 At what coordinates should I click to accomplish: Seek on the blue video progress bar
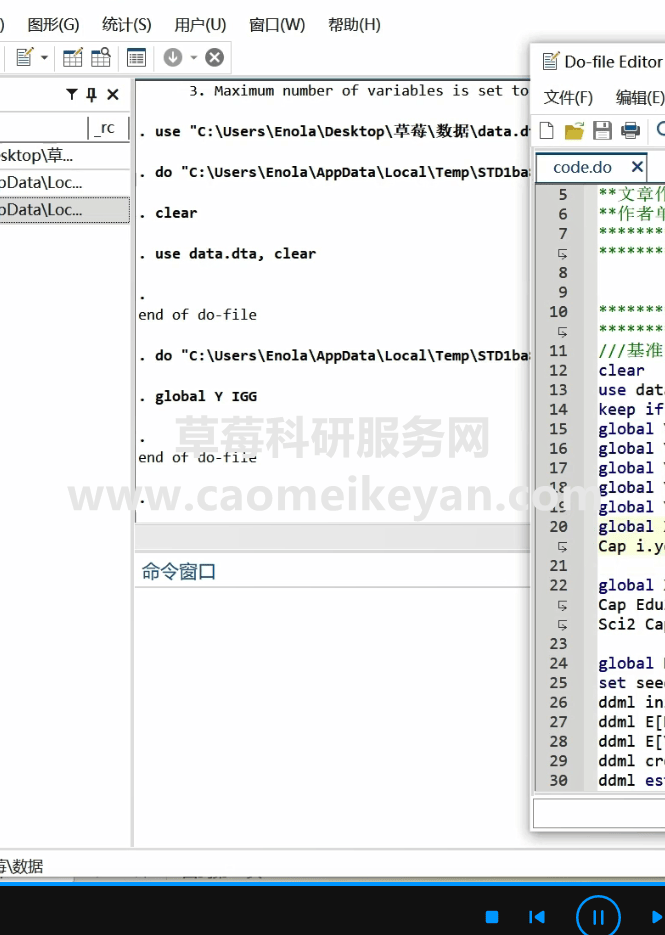click(332, 884)
